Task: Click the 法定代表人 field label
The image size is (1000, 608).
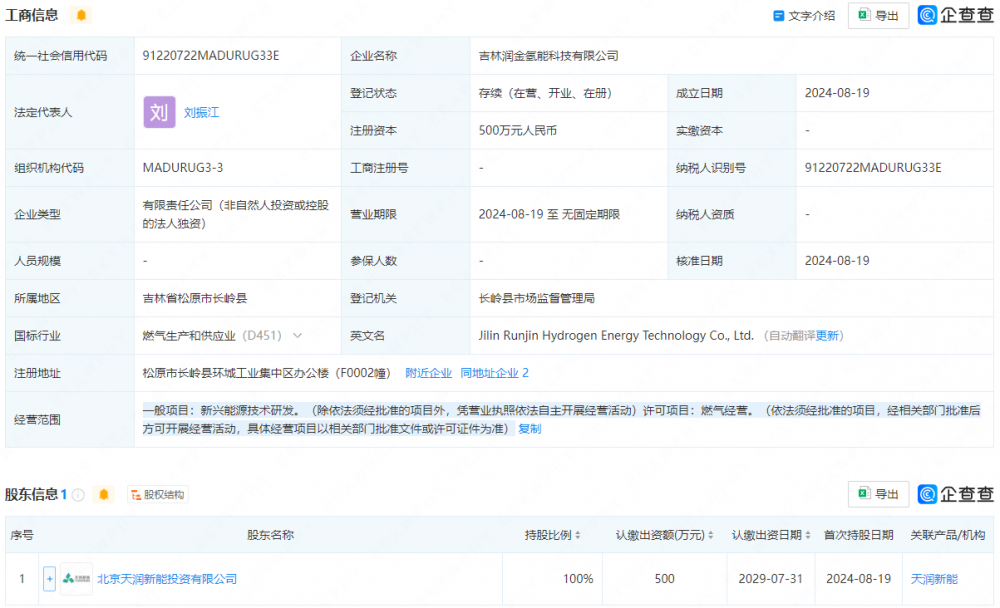Action: pyautogui.click(x=43, y=112)
